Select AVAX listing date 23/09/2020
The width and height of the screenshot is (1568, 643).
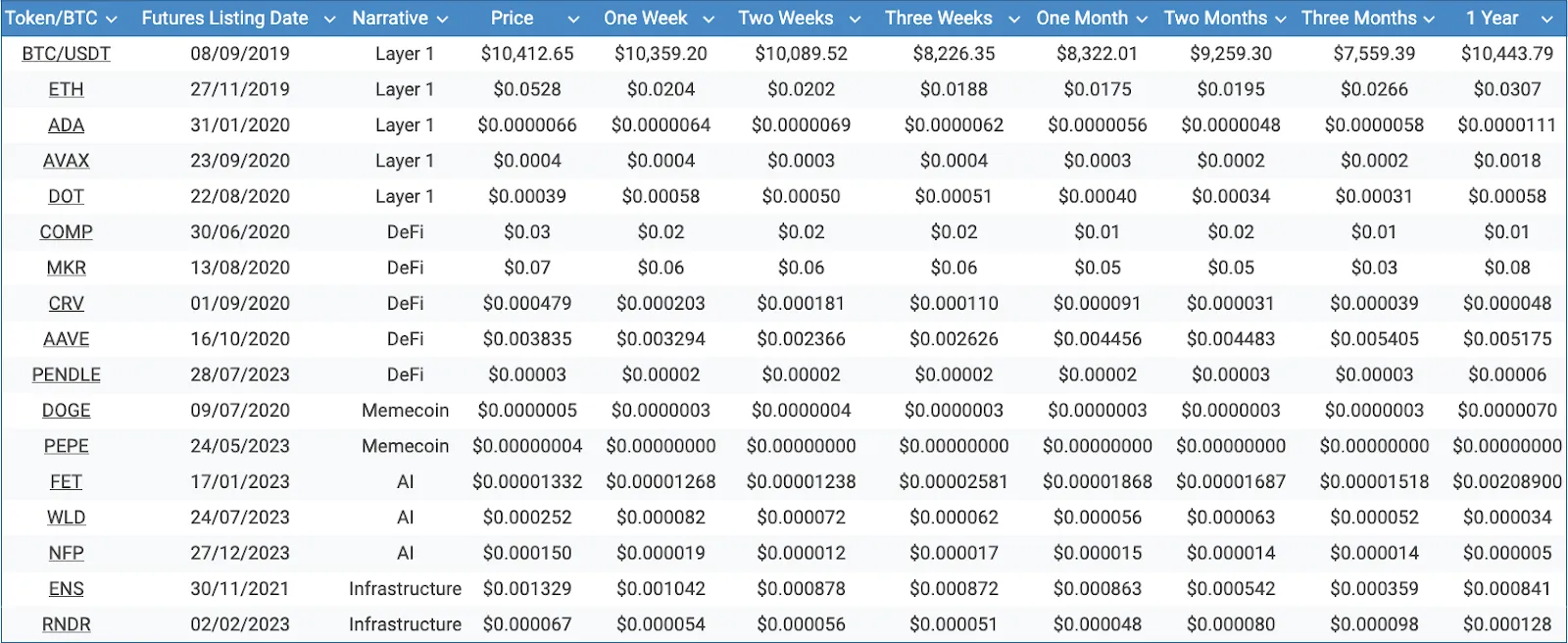[240, 161]
